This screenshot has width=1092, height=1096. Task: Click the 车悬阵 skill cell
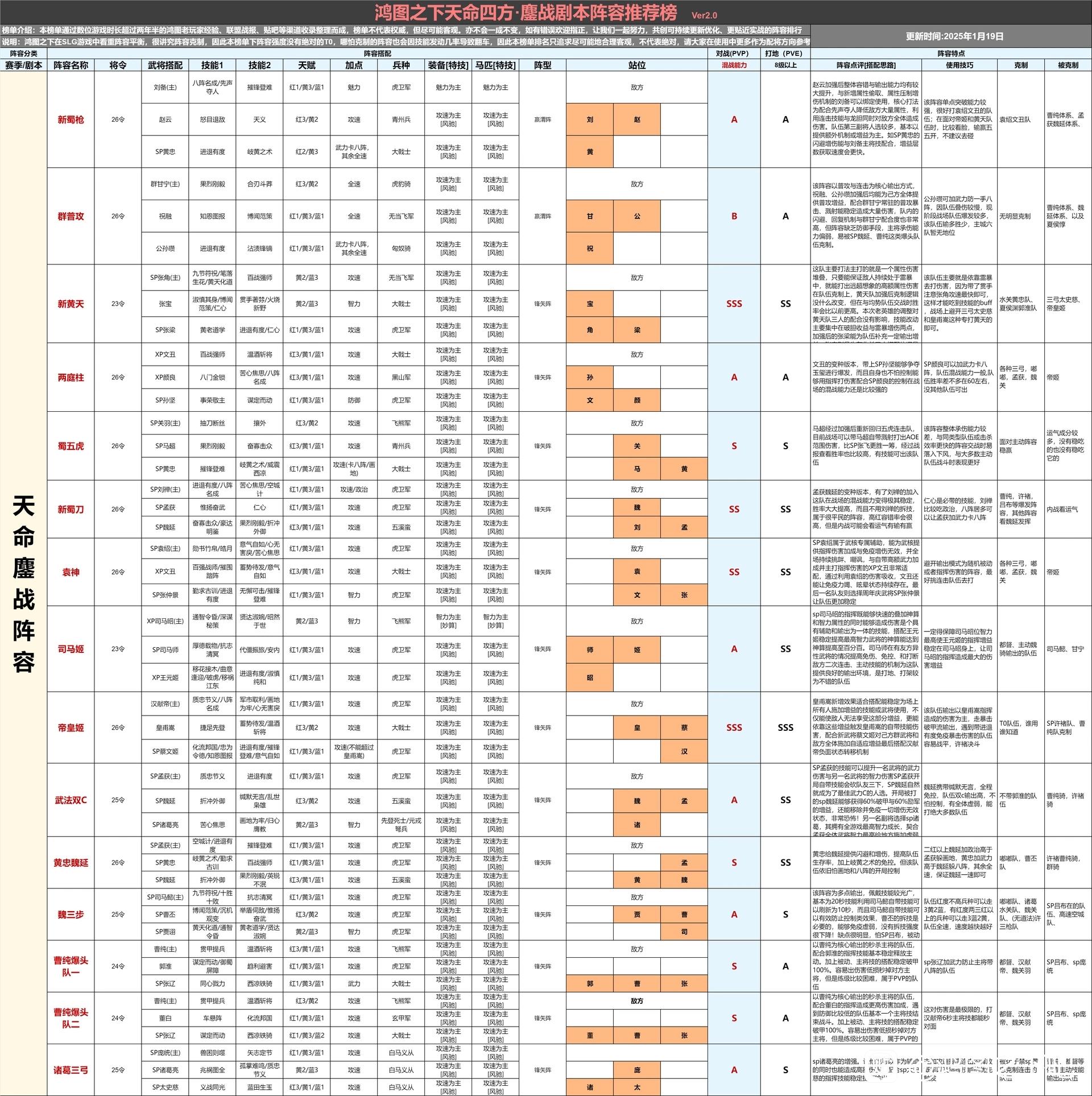pyautogui.click(x=212, y=1018)
